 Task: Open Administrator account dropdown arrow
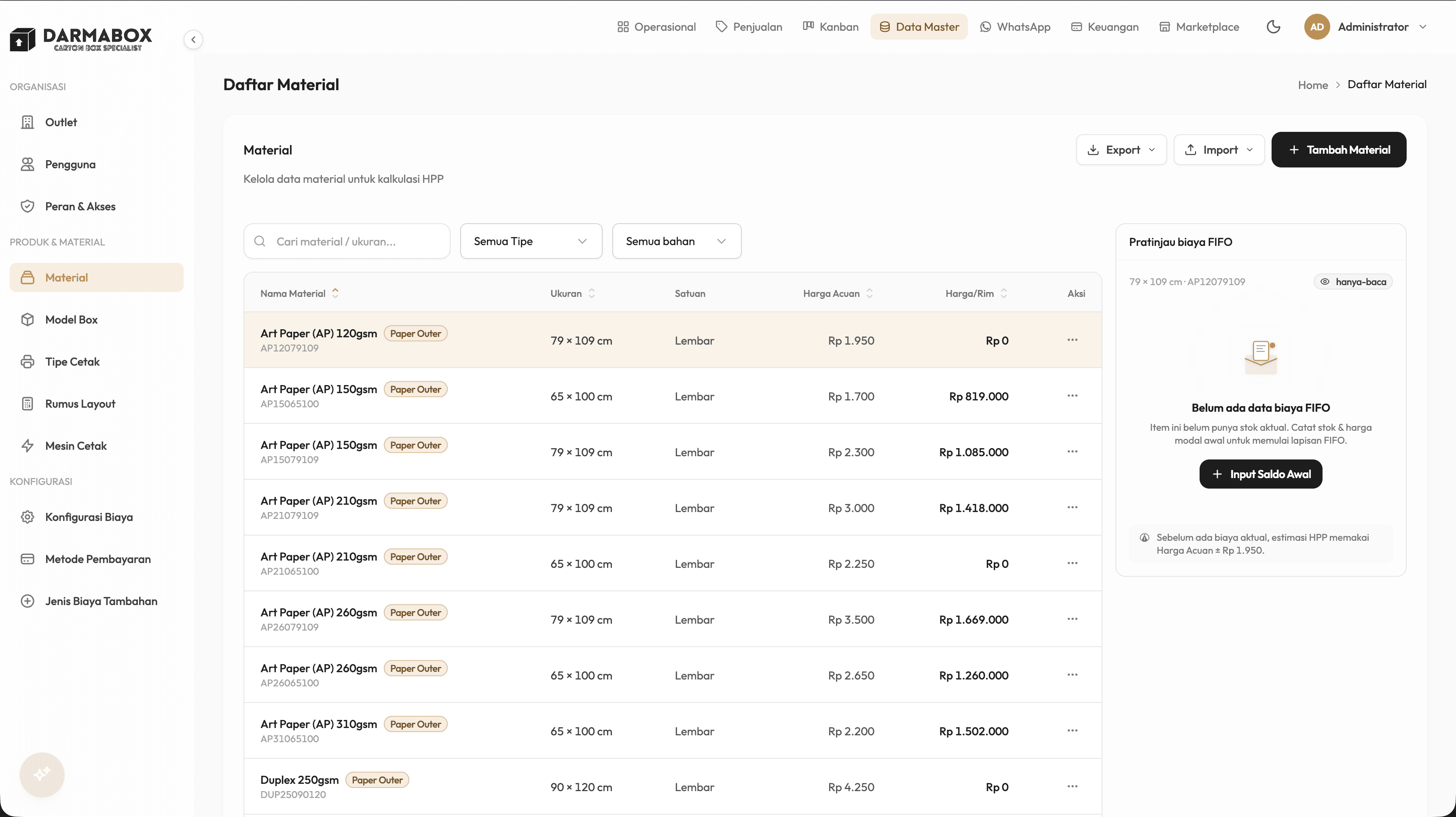(x=1423, y=27)
